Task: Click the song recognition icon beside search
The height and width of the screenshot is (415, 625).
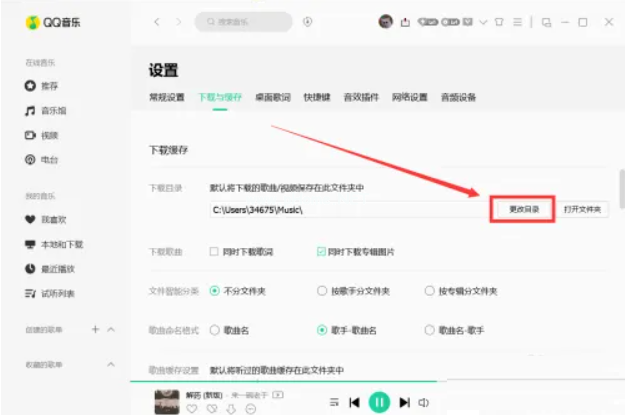Action: click(307, 21)
